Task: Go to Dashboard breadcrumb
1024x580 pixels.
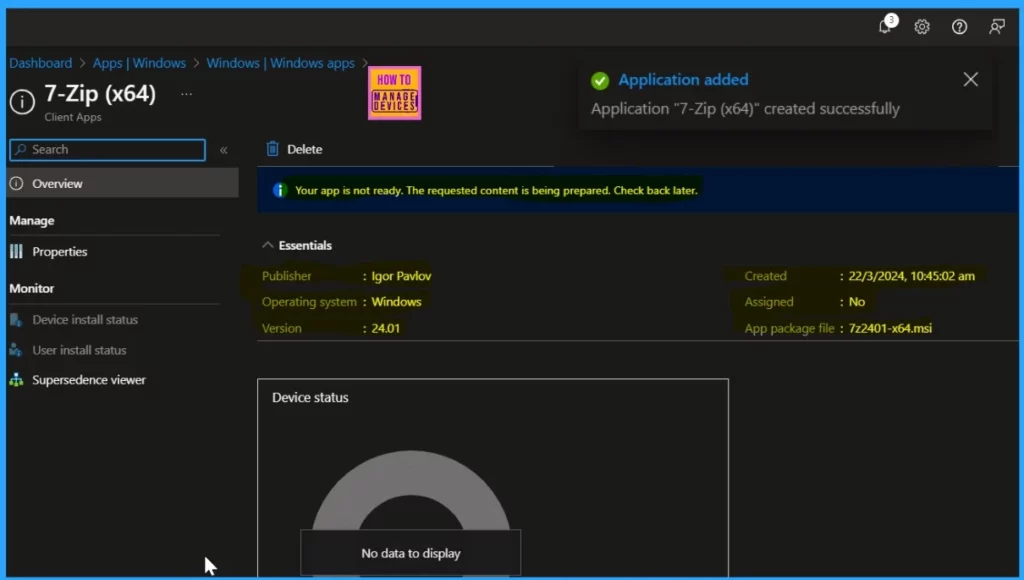Action: tap(40, 63)
